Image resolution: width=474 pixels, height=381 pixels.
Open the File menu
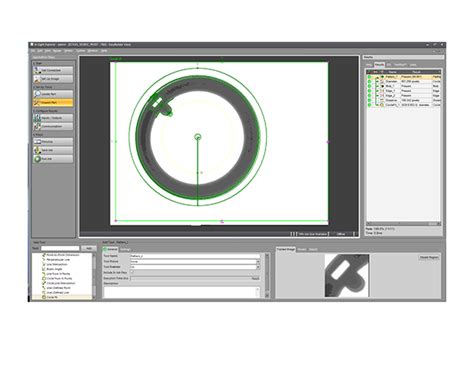[33, 51]
